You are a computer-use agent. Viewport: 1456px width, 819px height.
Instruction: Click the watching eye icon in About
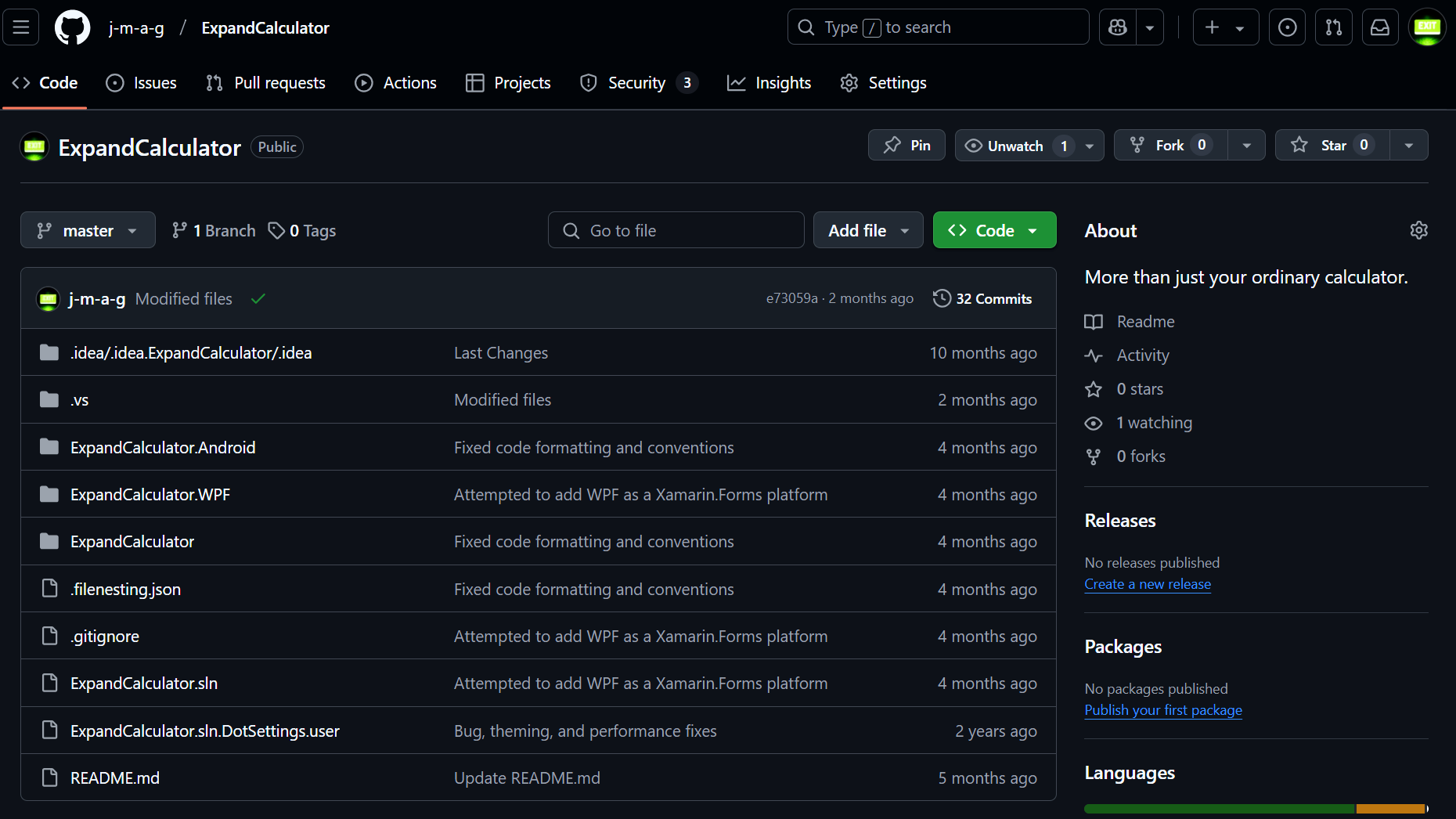click(1094, 423)
